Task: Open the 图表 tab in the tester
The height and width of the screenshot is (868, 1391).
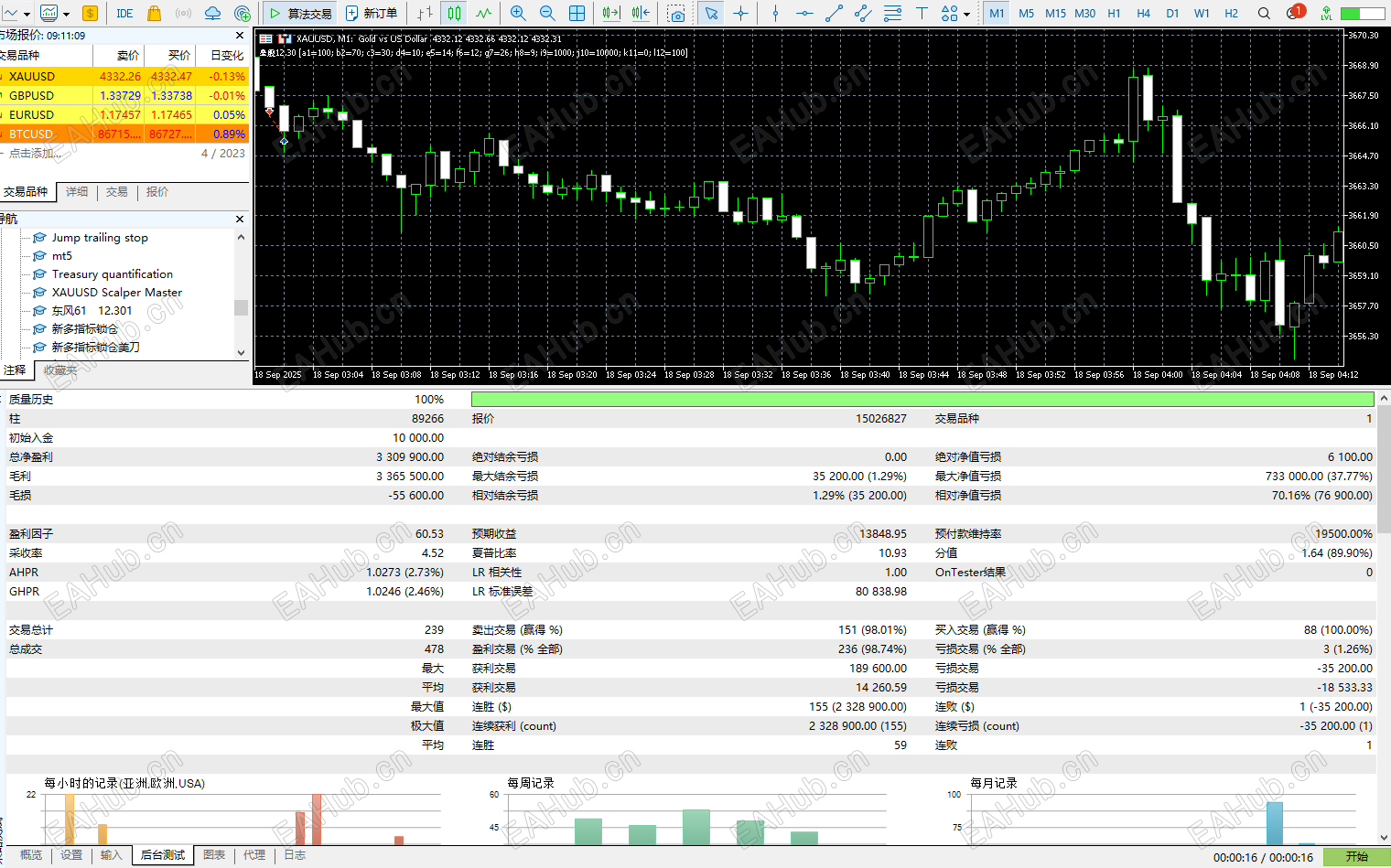Action: coord(214,855)
